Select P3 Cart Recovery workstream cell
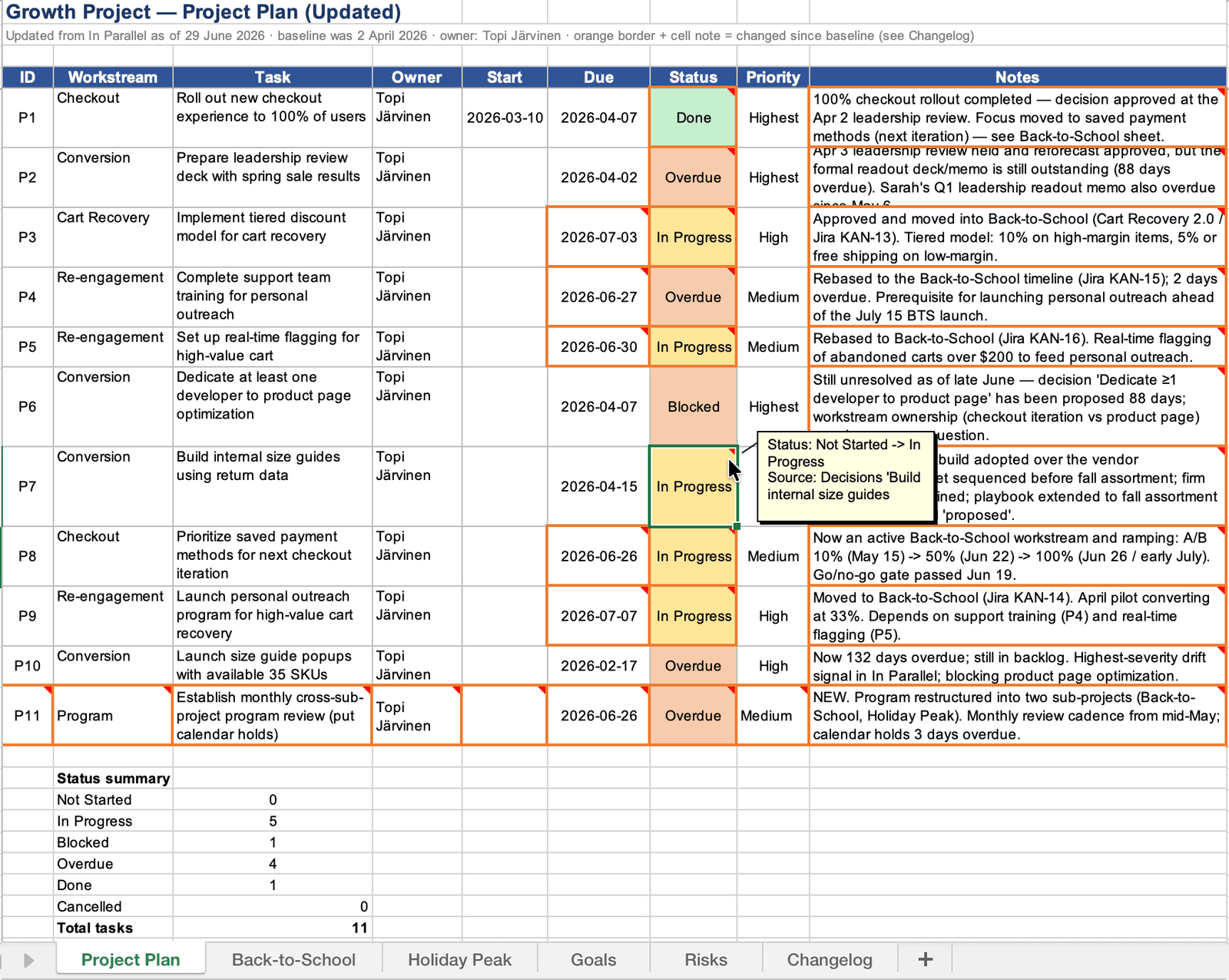The width and height of the screenshot is (1229, 980). pos(113,237)
